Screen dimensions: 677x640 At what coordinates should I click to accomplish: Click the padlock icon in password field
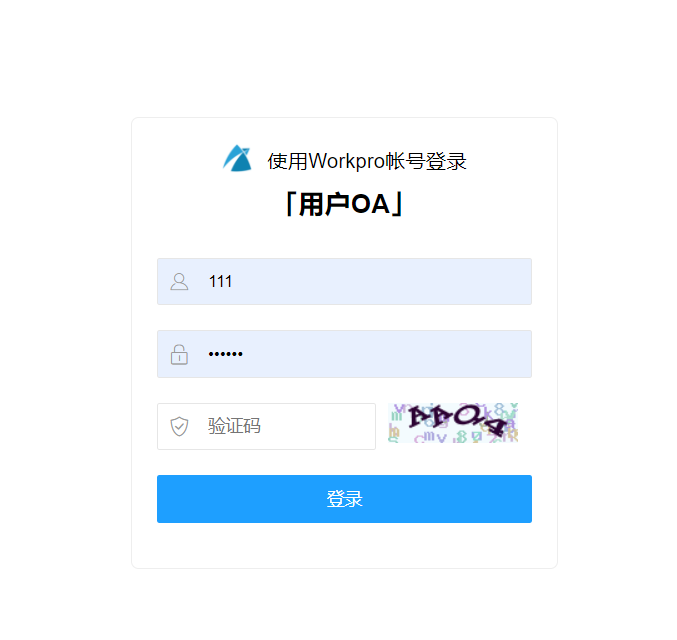(x=179, y=355)
